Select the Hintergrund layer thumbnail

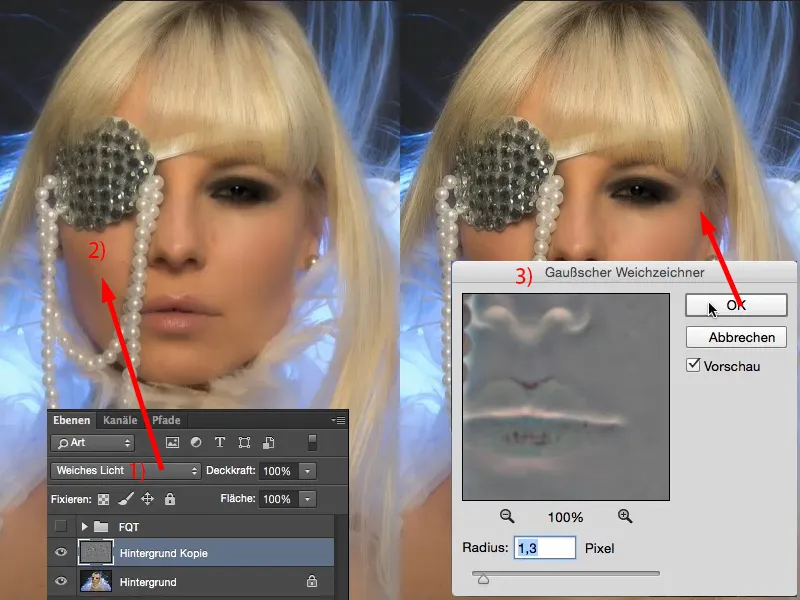(x=96, y=581)
